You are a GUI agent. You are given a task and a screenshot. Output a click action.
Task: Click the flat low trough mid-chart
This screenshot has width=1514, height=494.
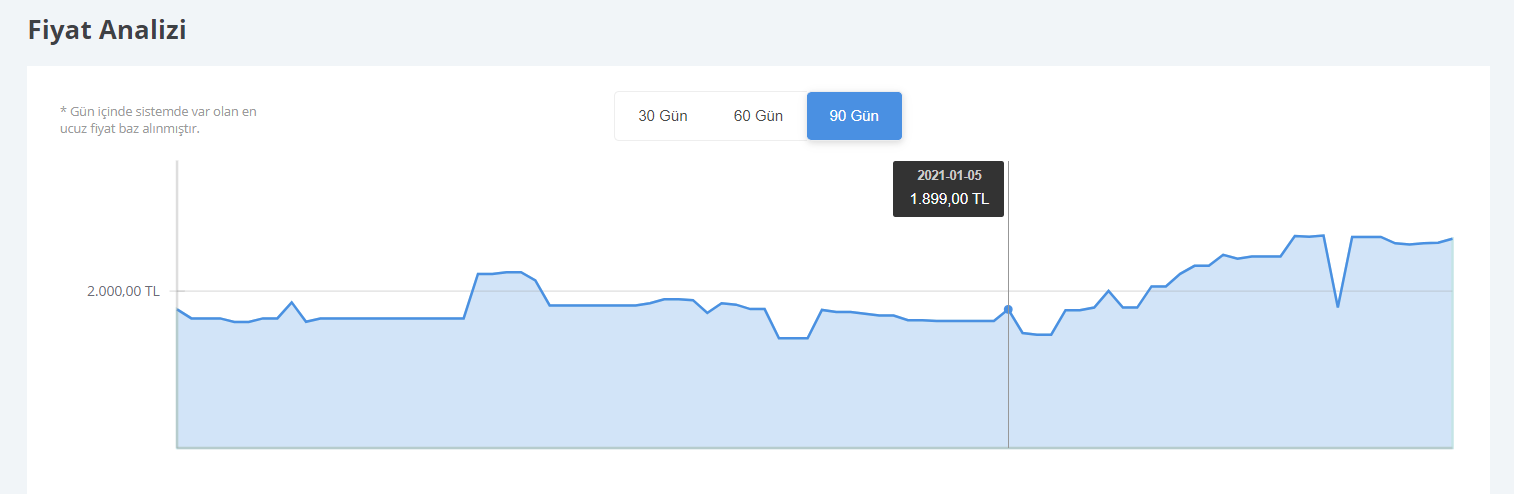[793, 338]
